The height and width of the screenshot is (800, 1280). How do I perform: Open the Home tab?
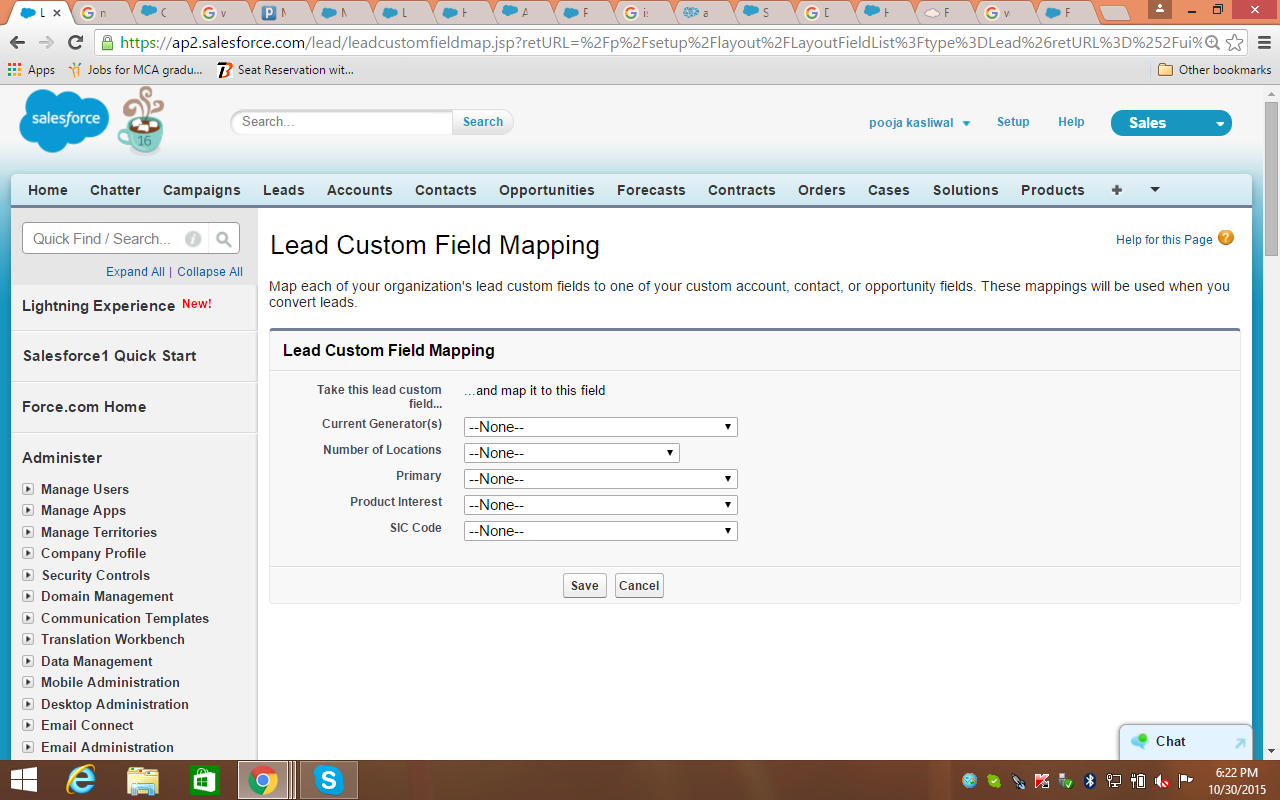[48, 190]
